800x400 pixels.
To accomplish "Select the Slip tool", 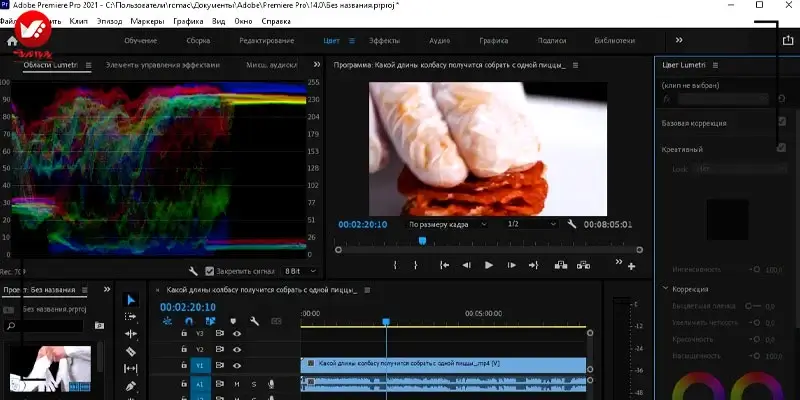I will 131,368.
